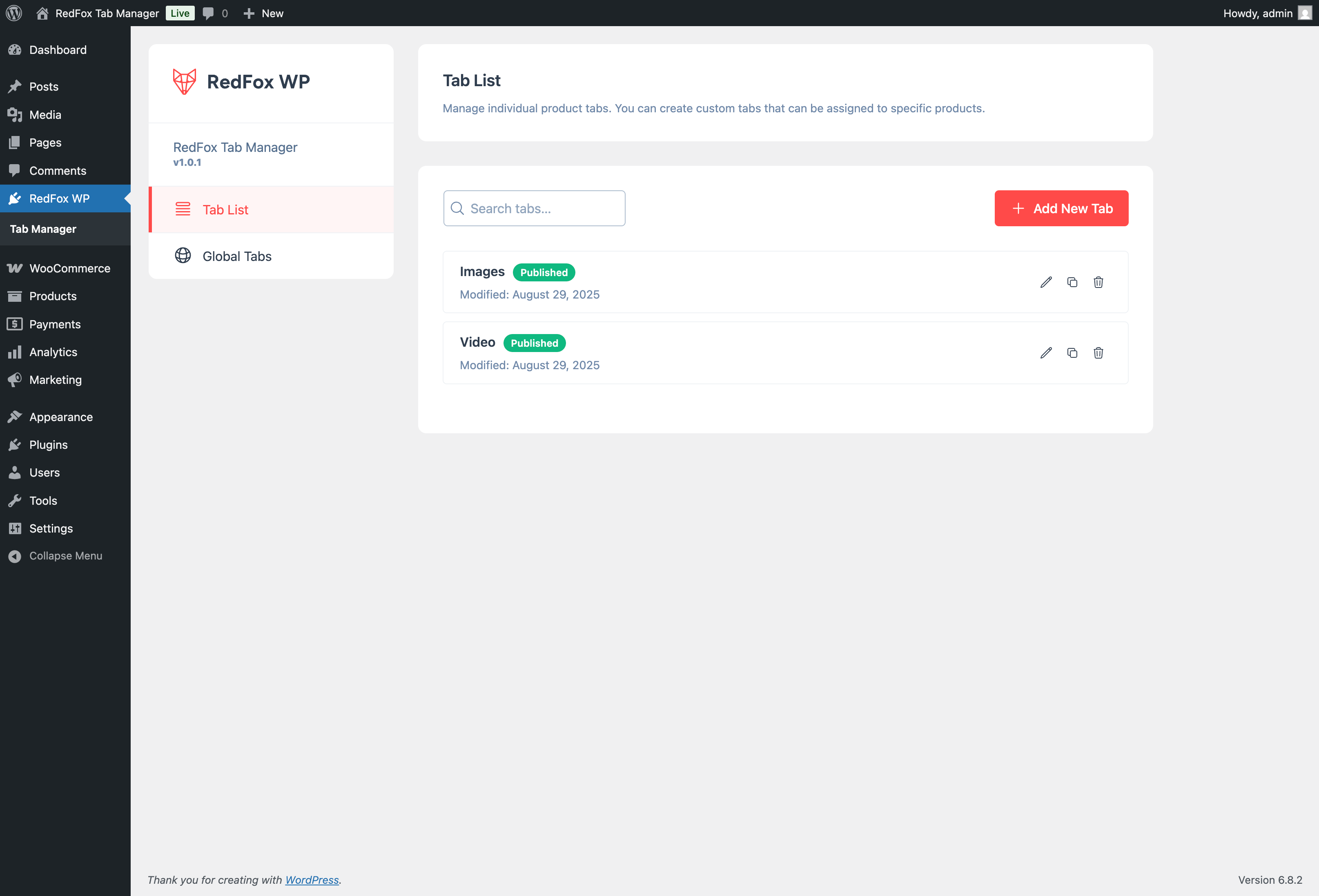Click the Collapse Menu arrow icon
This screenshot has width=1319, height=896.
click(15, 556)
